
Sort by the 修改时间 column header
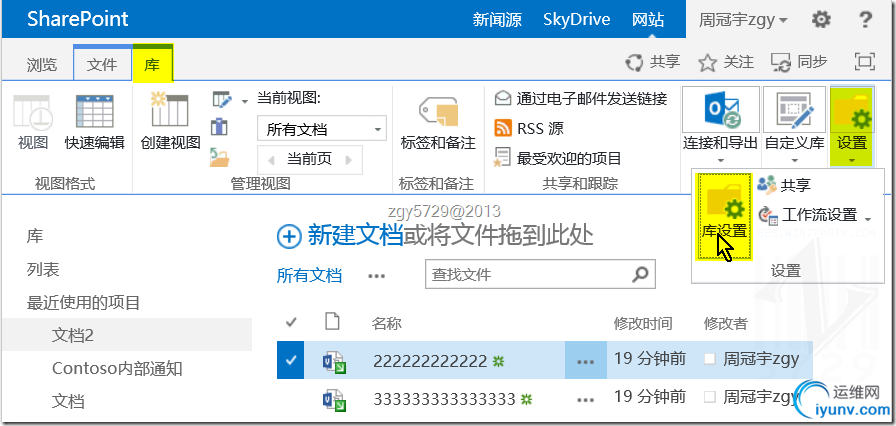pyautogui.click(x=643, y=323)
